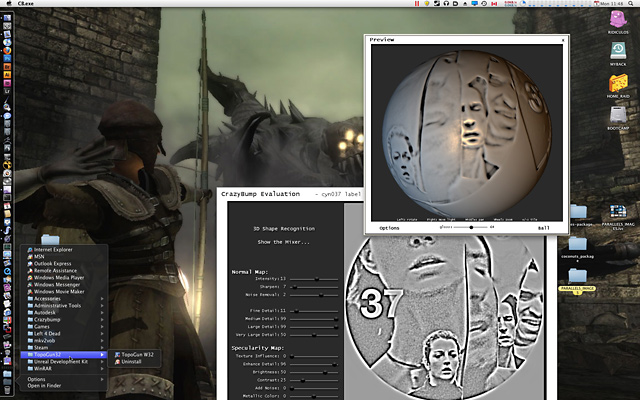Click the Apple menu
Viewport: 640px width, 400px height.
pyautogui.click(x=8, y=3)
